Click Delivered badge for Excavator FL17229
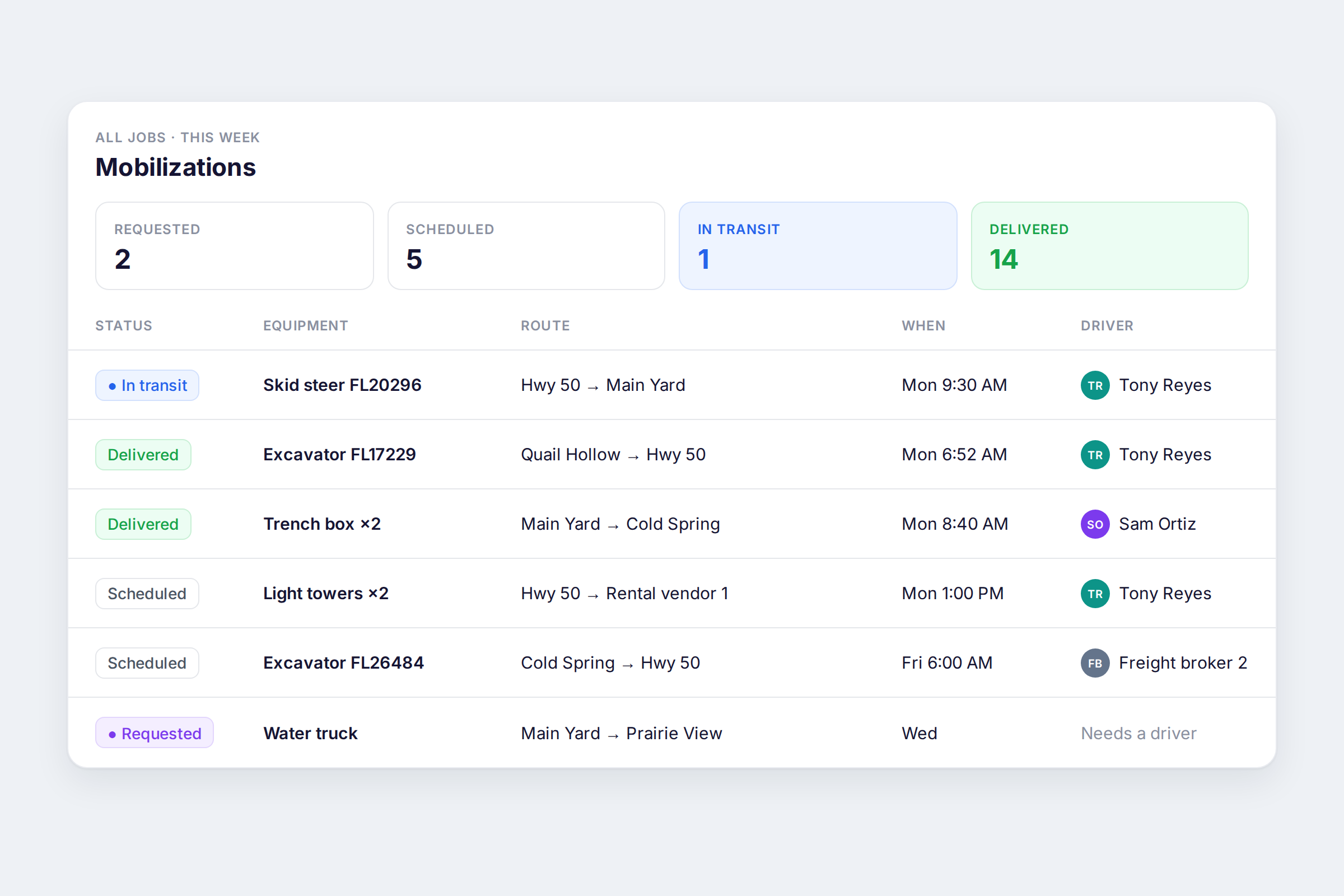 click(143, 455)
